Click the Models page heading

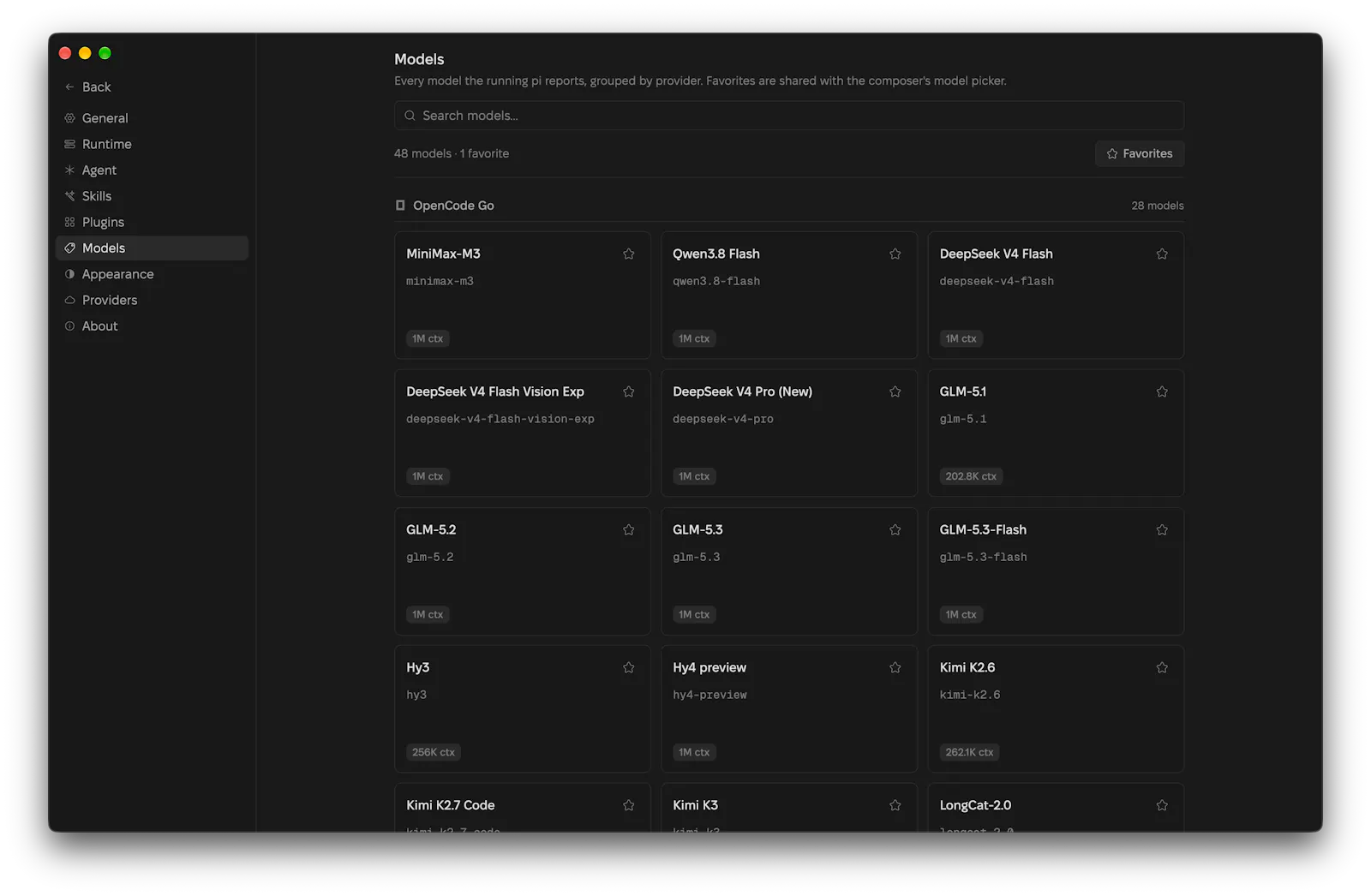[419, 59]
